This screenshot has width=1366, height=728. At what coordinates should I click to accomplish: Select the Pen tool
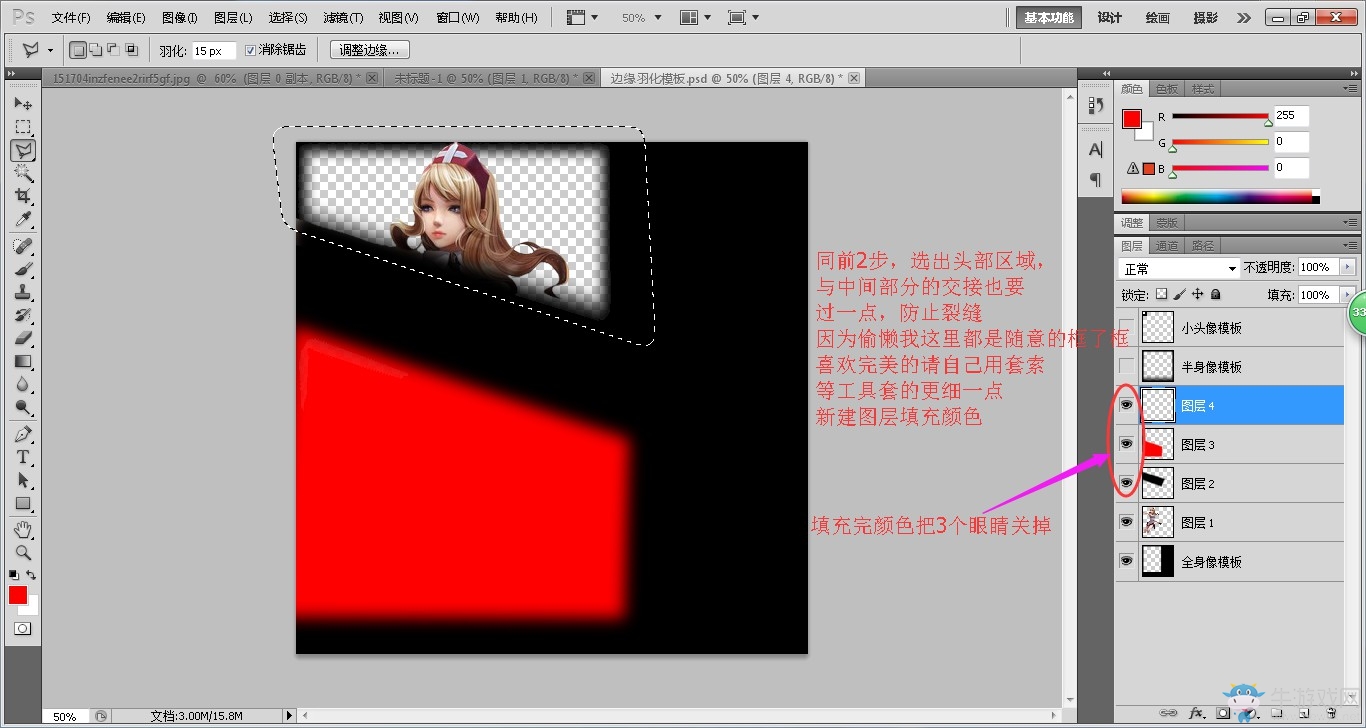click(23, 434)
